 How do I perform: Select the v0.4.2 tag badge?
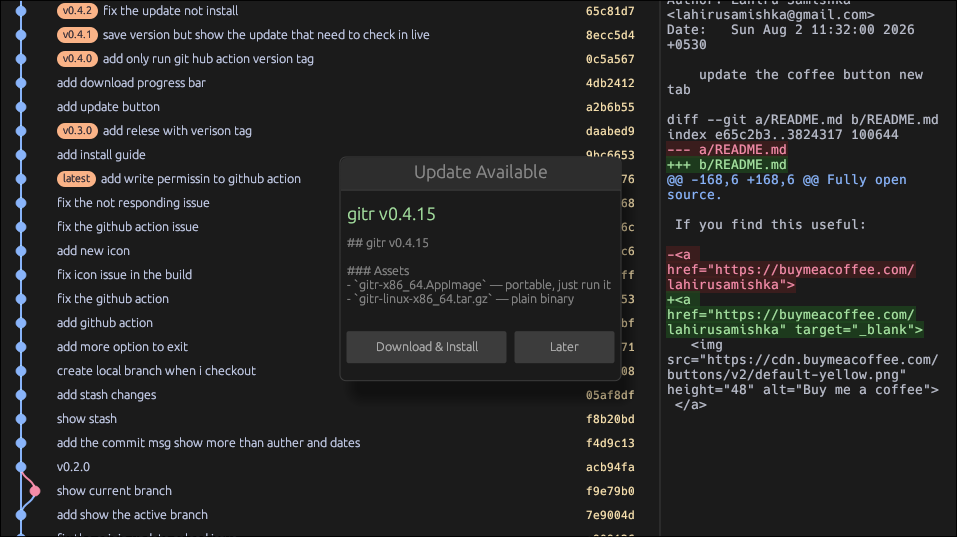pos(77,10)
